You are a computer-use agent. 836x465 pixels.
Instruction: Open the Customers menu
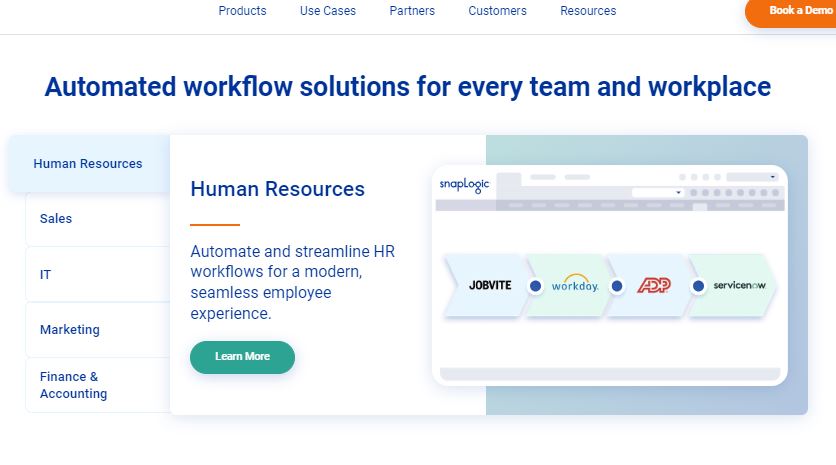(x=497, y=11)
